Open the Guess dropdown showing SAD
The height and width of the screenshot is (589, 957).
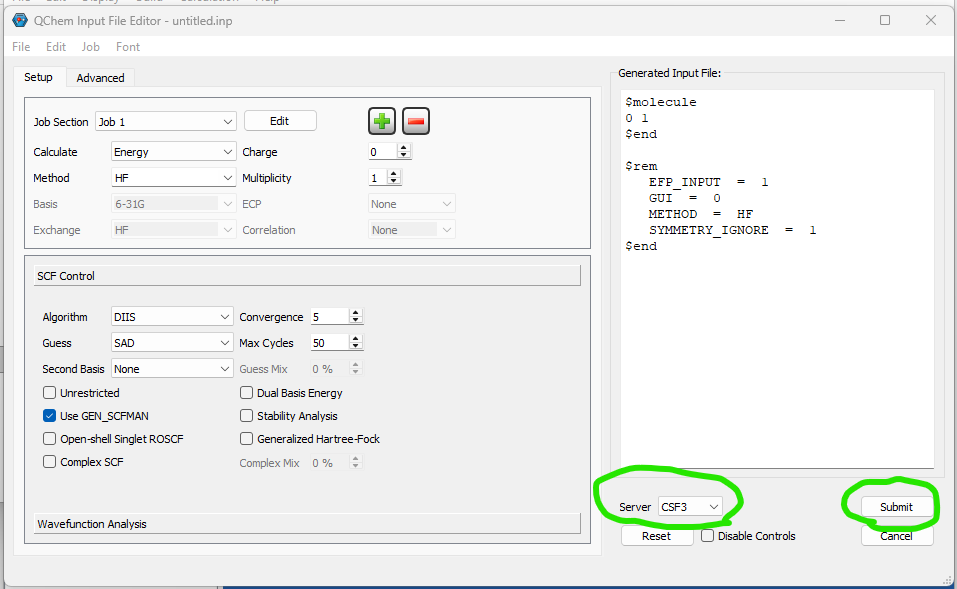[172, 343]
